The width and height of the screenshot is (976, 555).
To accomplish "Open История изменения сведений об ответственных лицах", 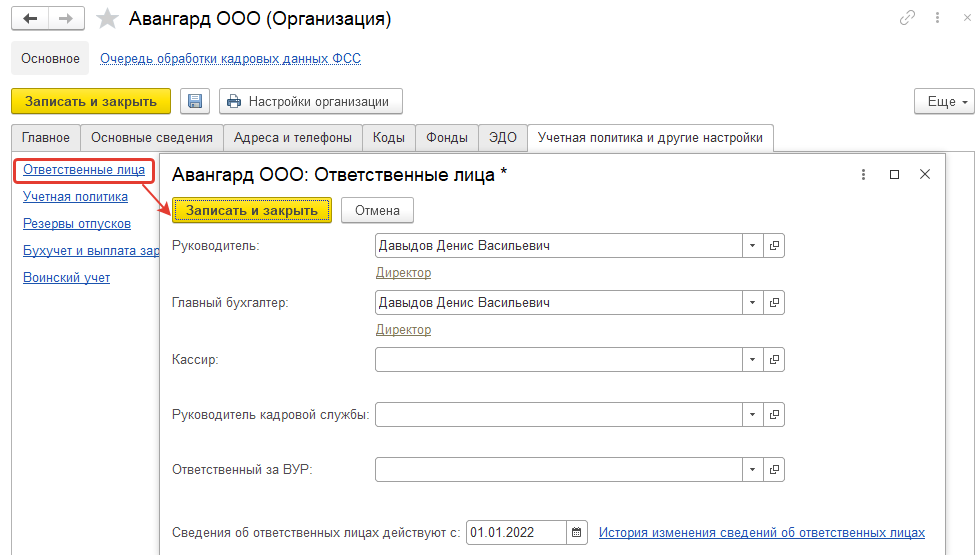I will click(x=761, y=533).
